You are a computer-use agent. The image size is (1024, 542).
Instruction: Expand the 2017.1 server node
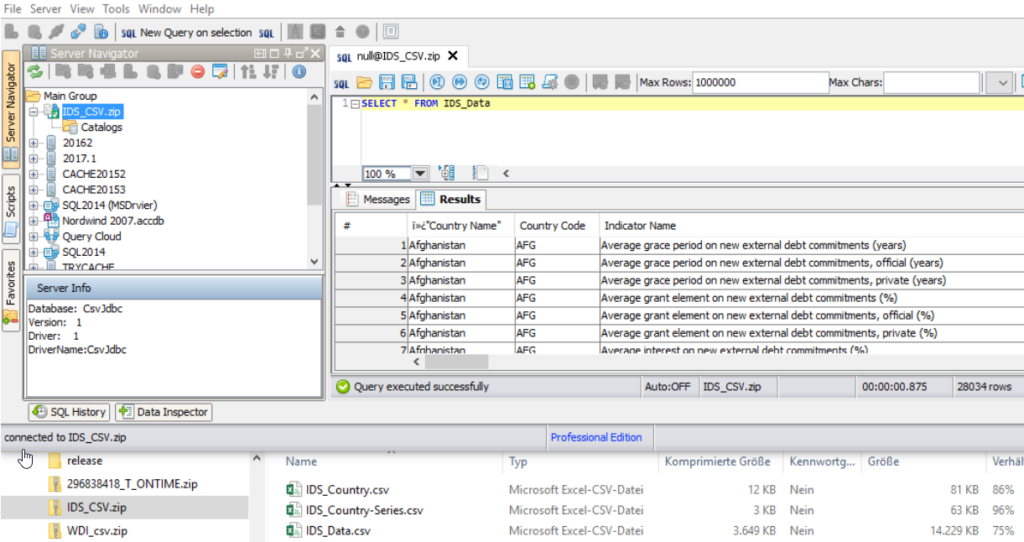click(x=33, y=159)
